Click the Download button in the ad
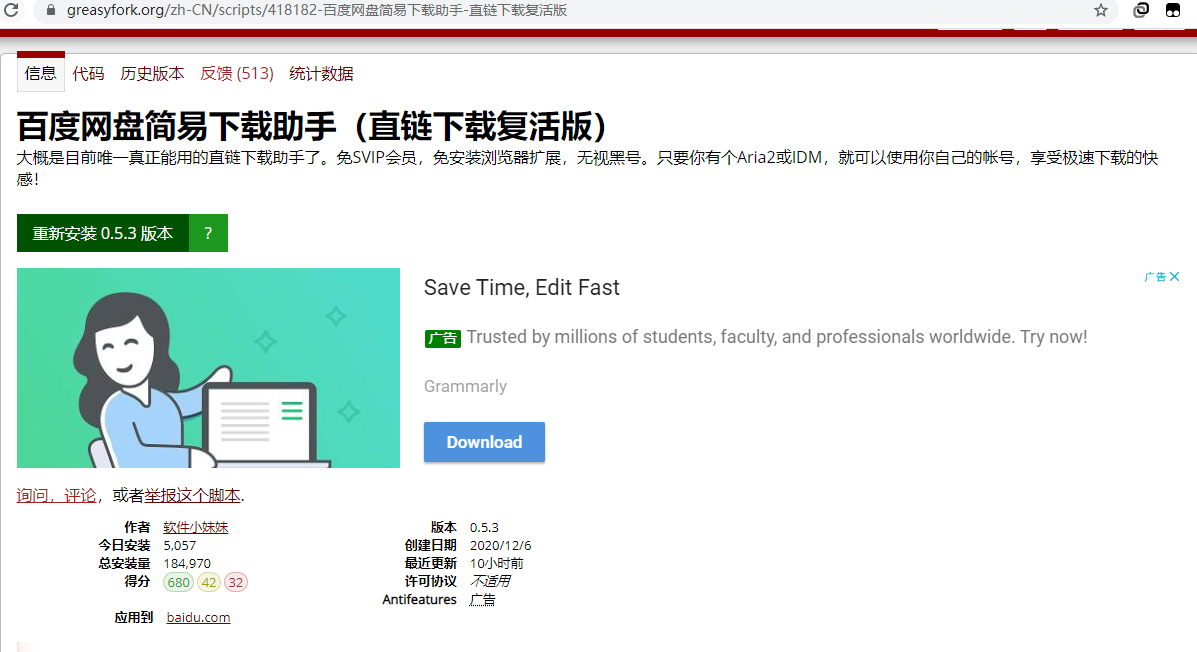 coord(484,441)
